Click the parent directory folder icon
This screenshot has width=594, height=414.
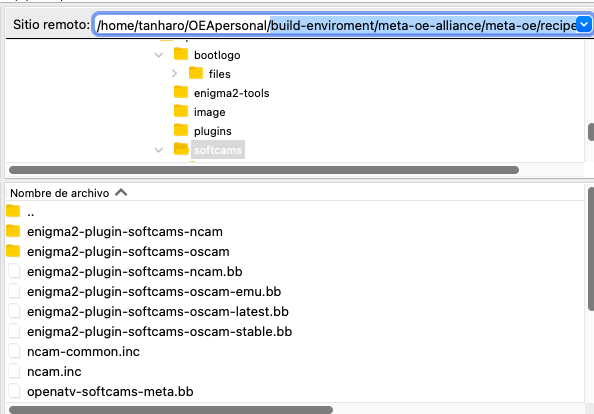pos(13,211)
